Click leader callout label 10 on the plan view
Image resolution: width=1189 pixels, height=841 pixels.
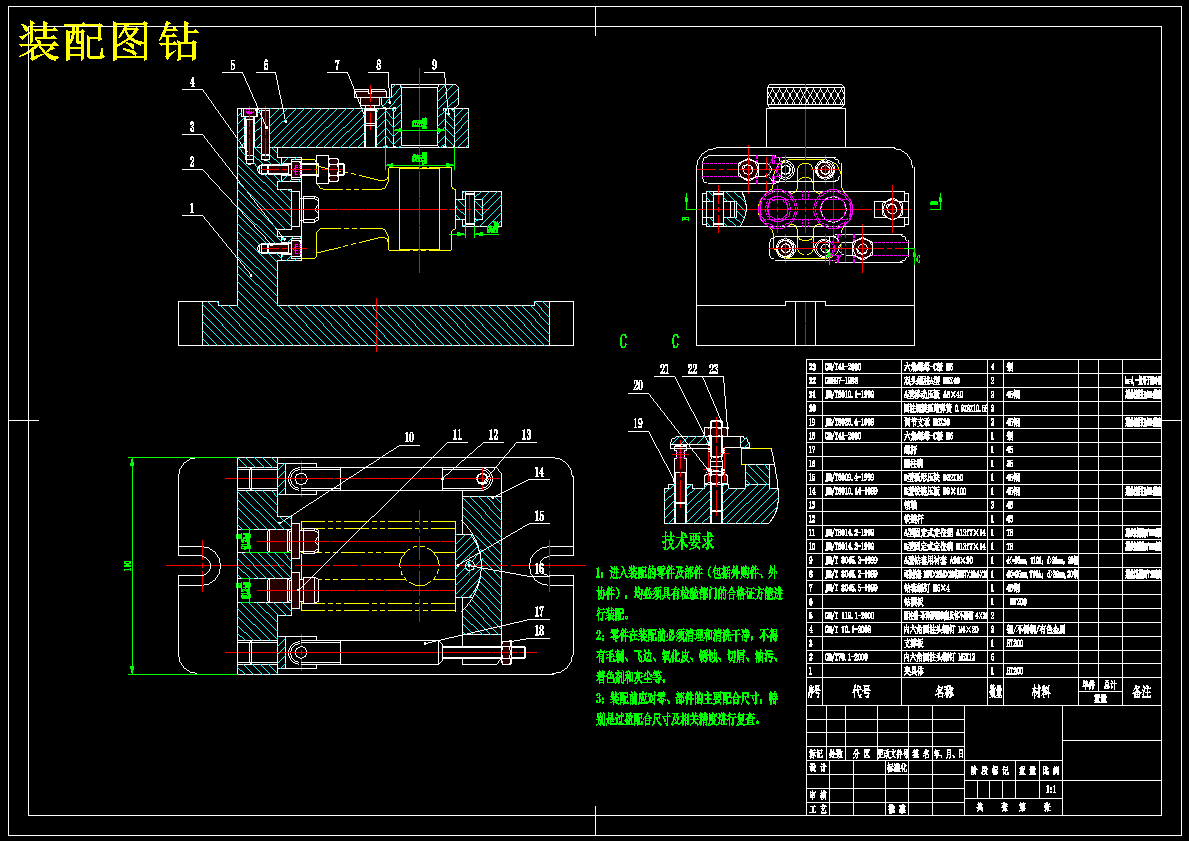pos(409,437)
